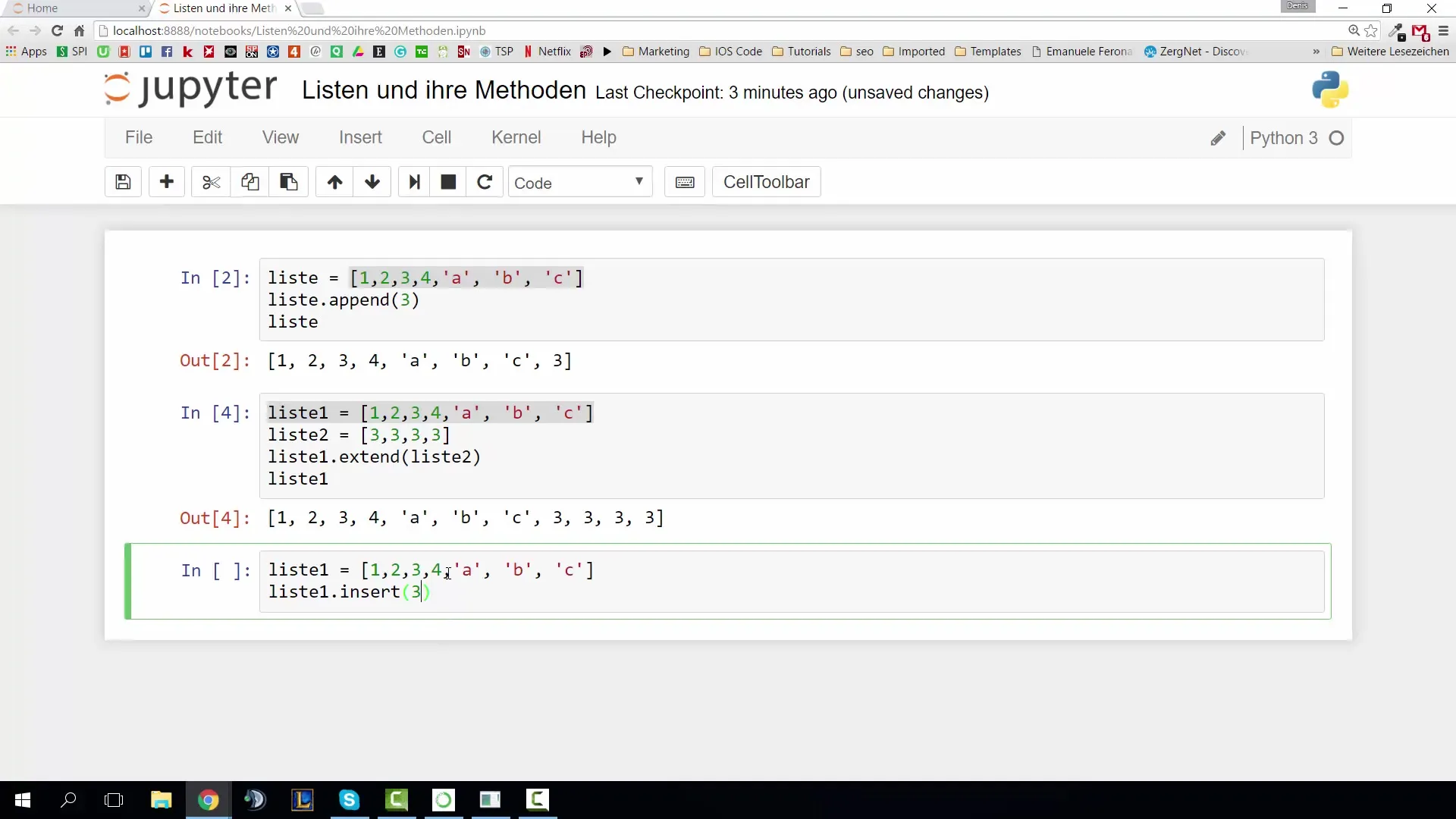1456x819 pixels.
Task: Cut the selected cell with scissors icon
Action: (211, 182)
